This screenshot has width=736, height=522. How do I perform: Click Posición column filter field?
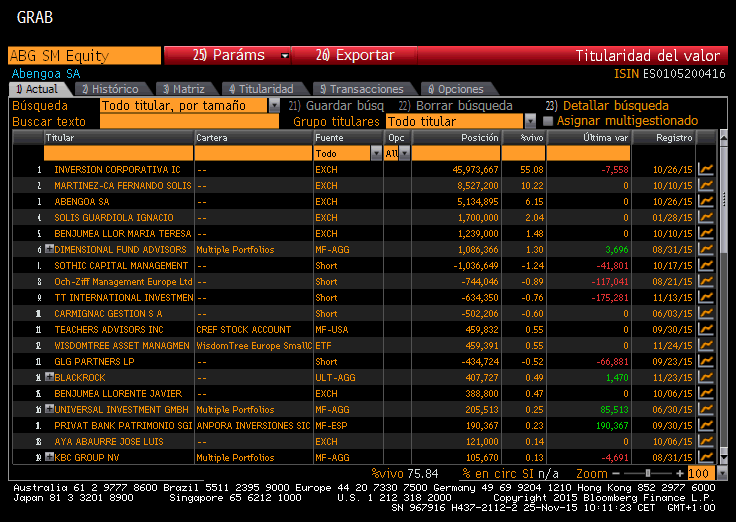coord(456,154)
